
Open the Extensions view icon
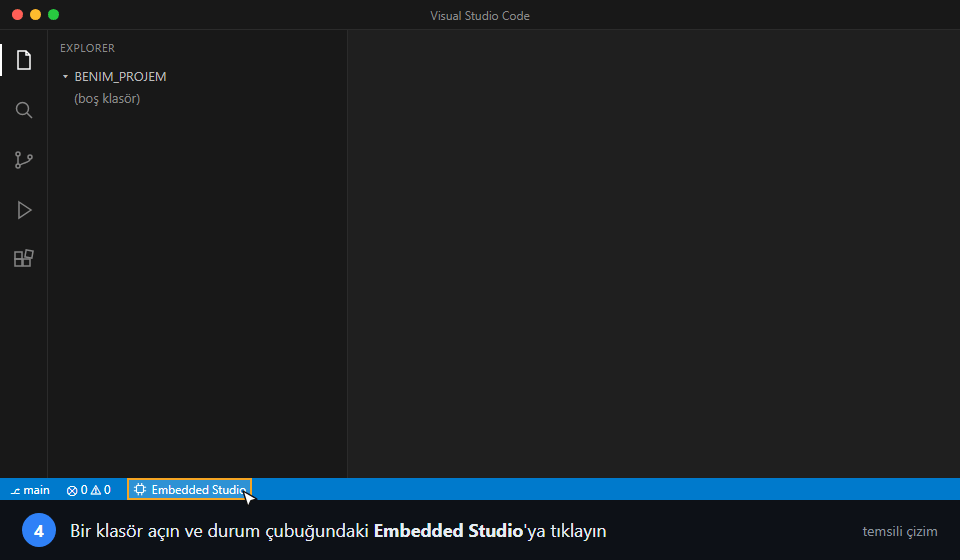(24, 258)
